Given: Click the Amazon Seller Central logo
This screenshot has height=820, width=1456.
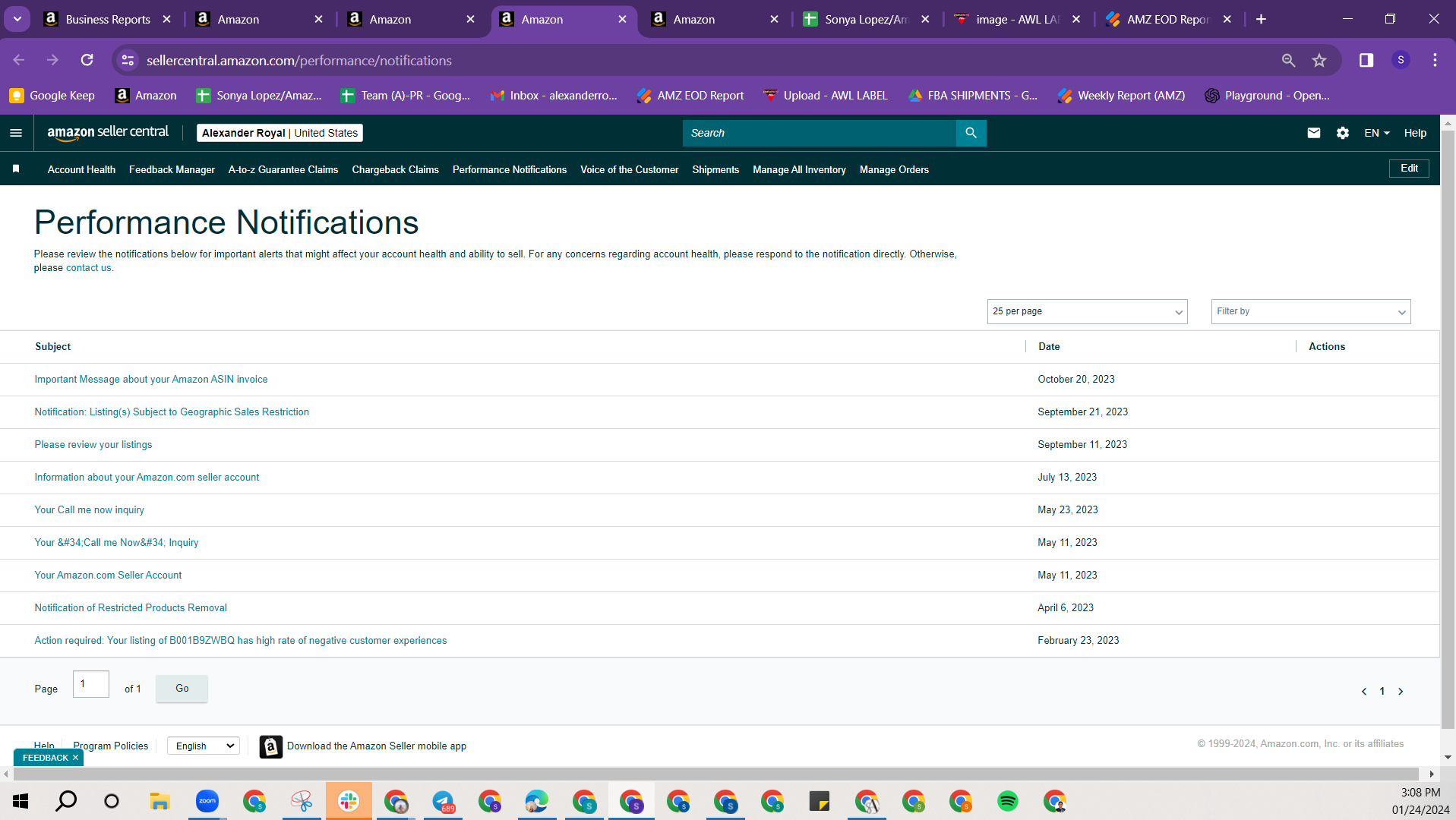Looking at the screenshot, I should [108, 133].
